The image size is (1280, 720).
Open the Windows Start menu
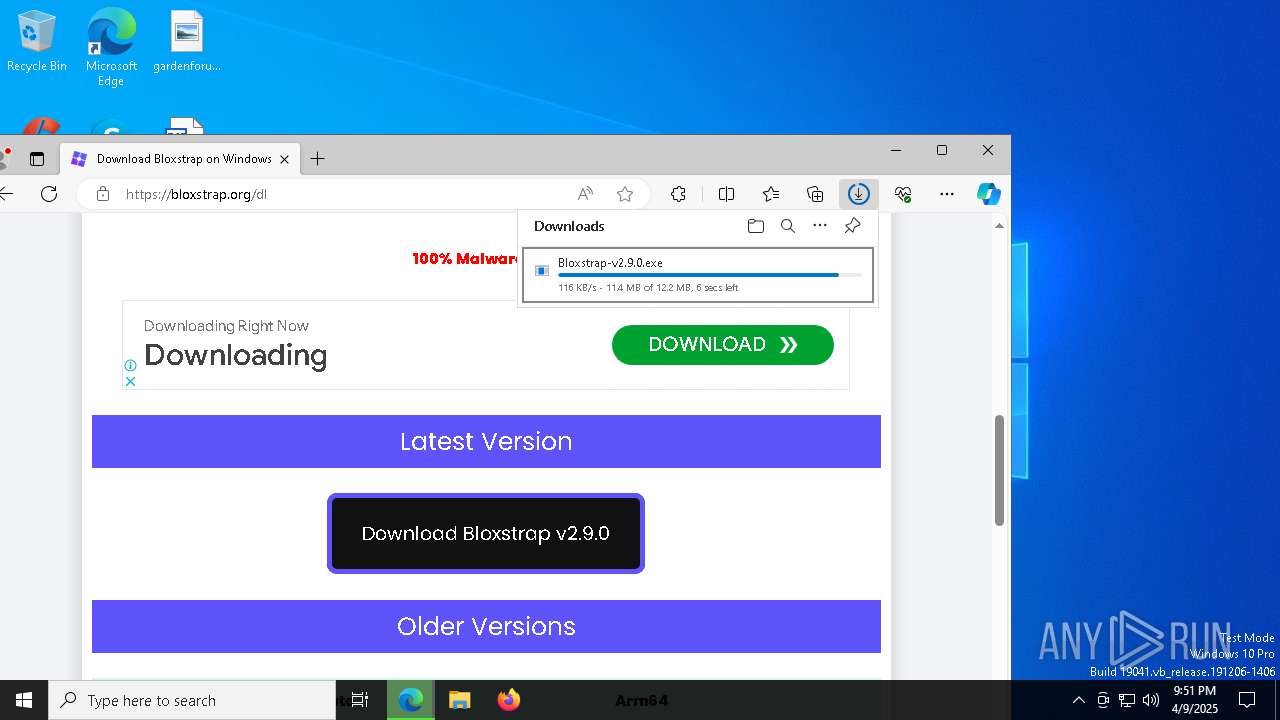click(x=24, y=700)
